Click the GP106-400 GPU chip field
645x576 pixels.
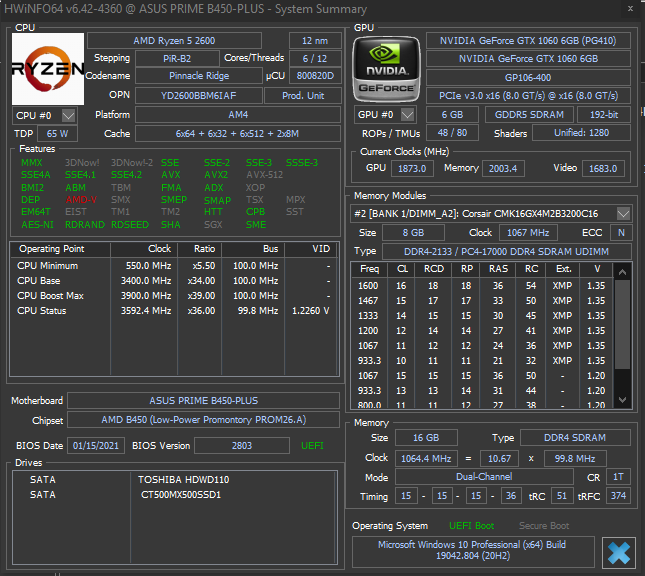[528, 77]
